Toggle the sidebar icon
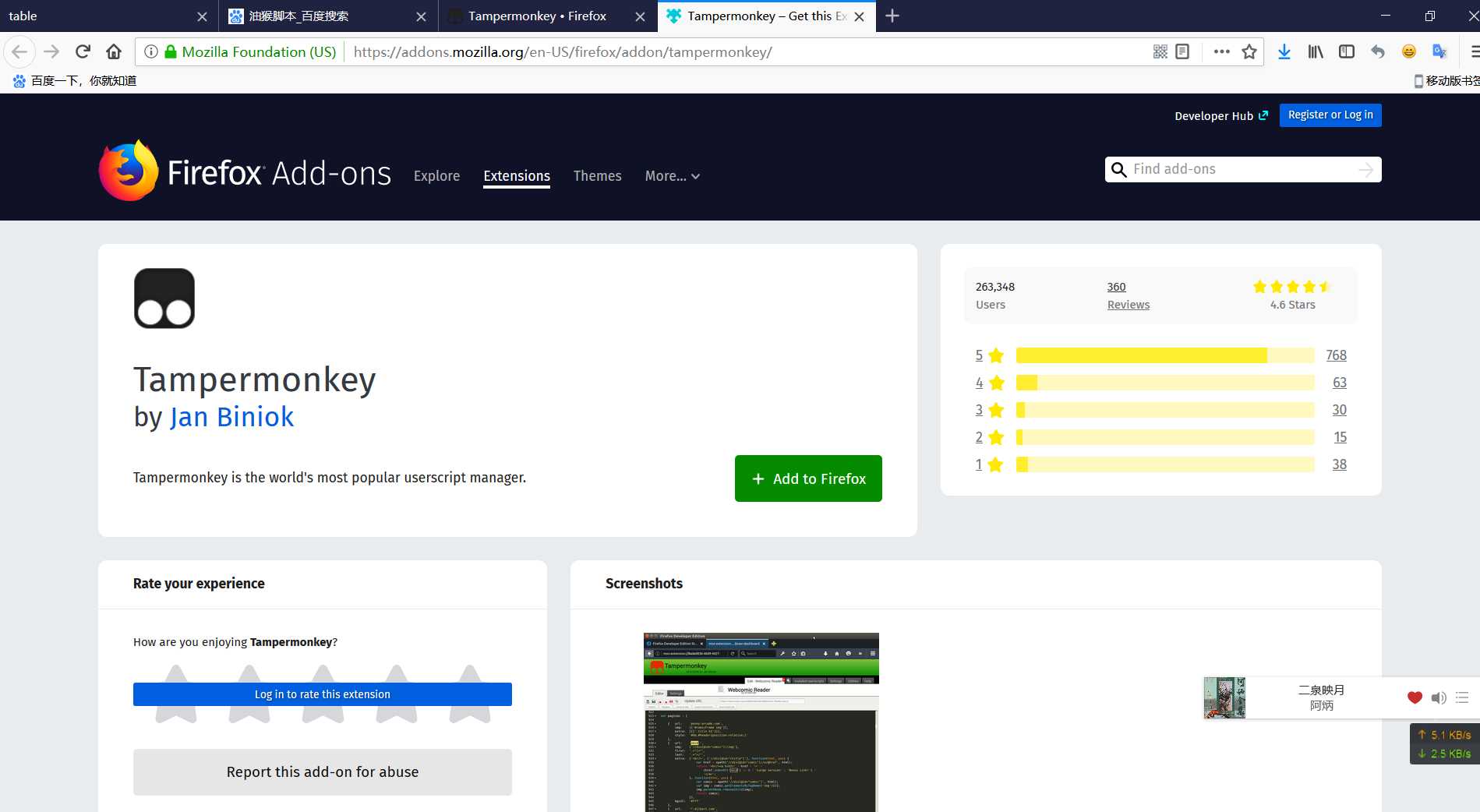 coord(1347,52)
